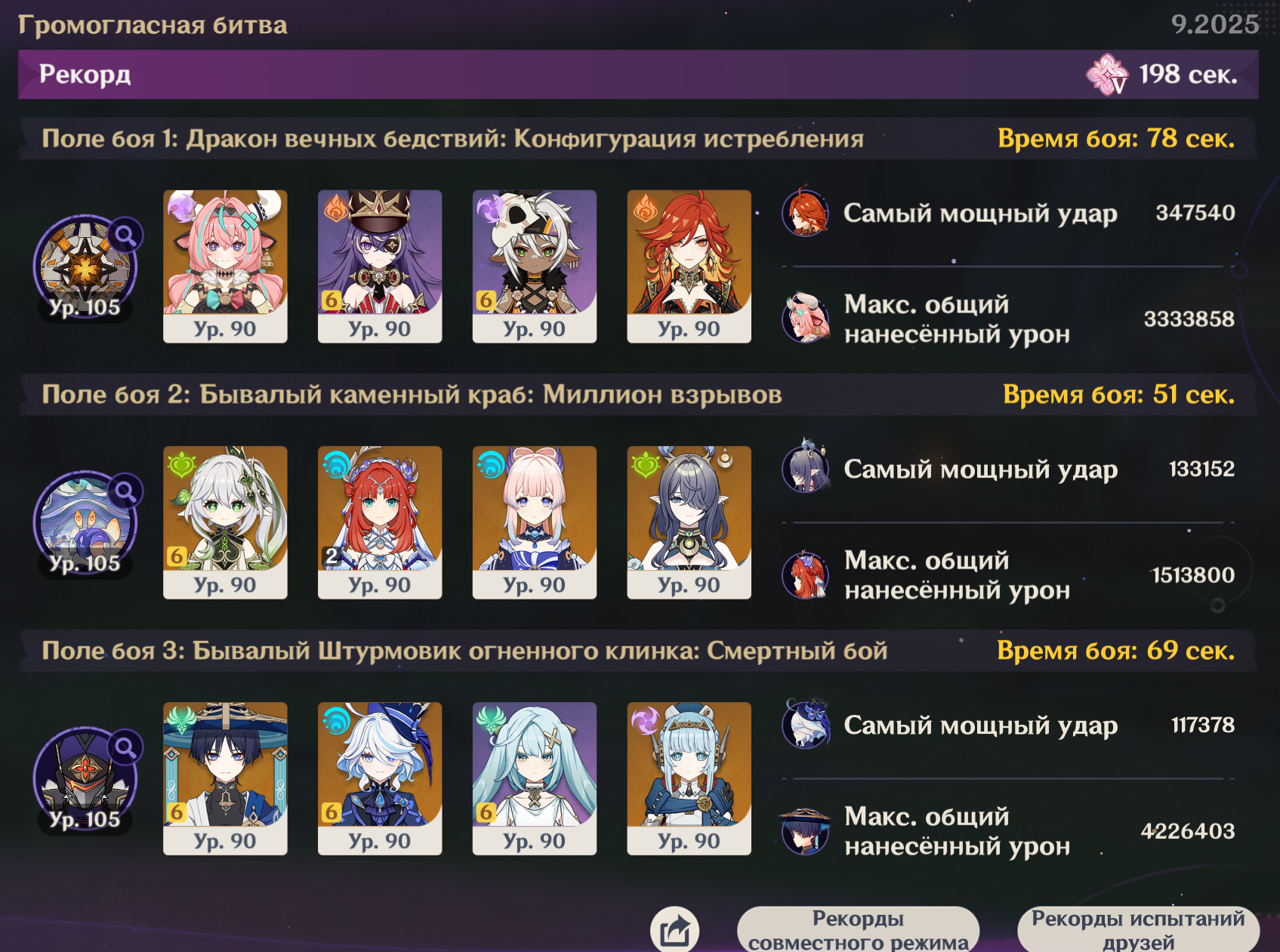Select dark-haired horned Dendro character card
The height and width of the screenshot is (952, 1280).
pyautogui.click(x=689, y=522)
